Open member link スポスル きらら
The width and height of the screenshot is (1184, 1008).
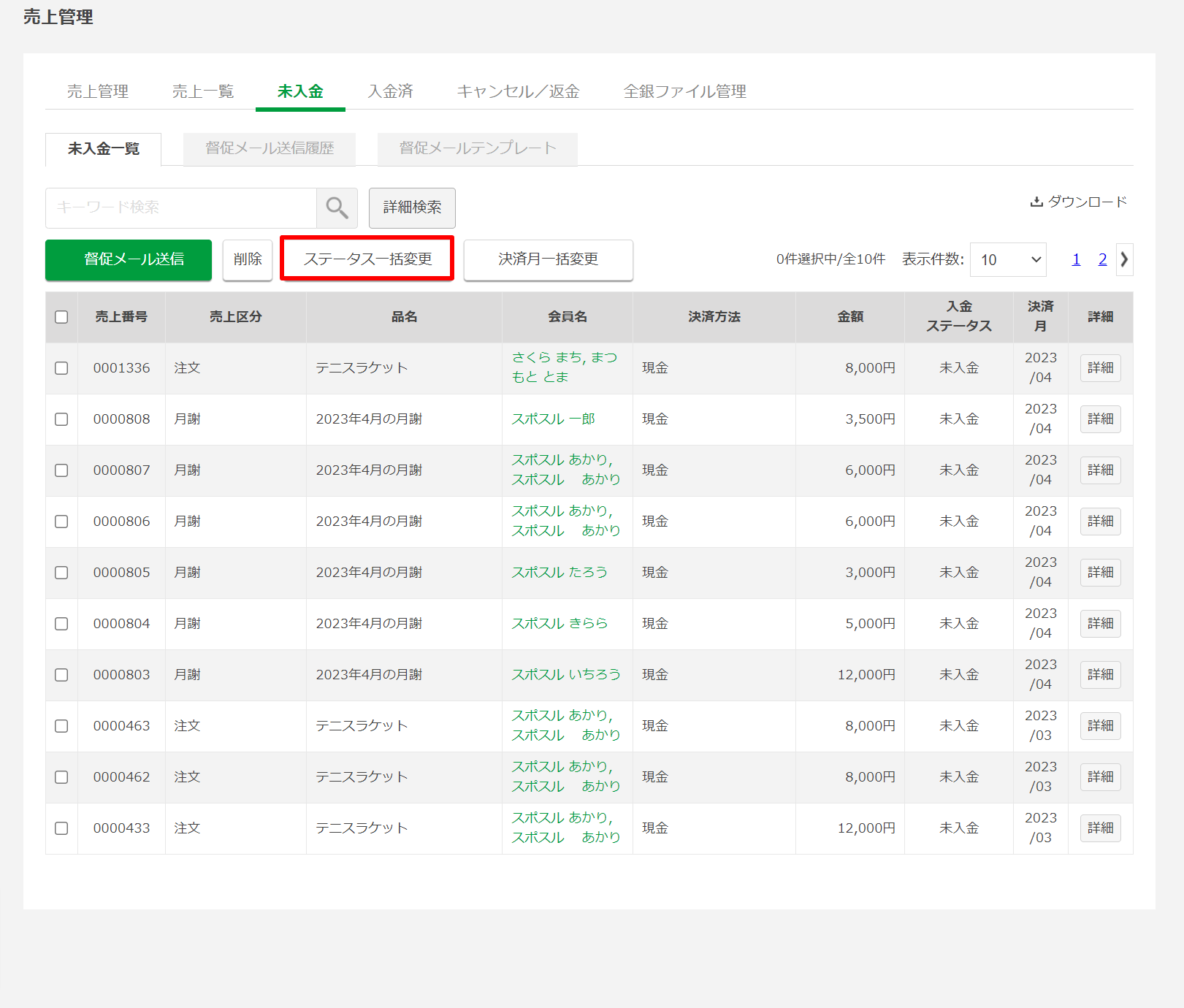tap(559, 624)
